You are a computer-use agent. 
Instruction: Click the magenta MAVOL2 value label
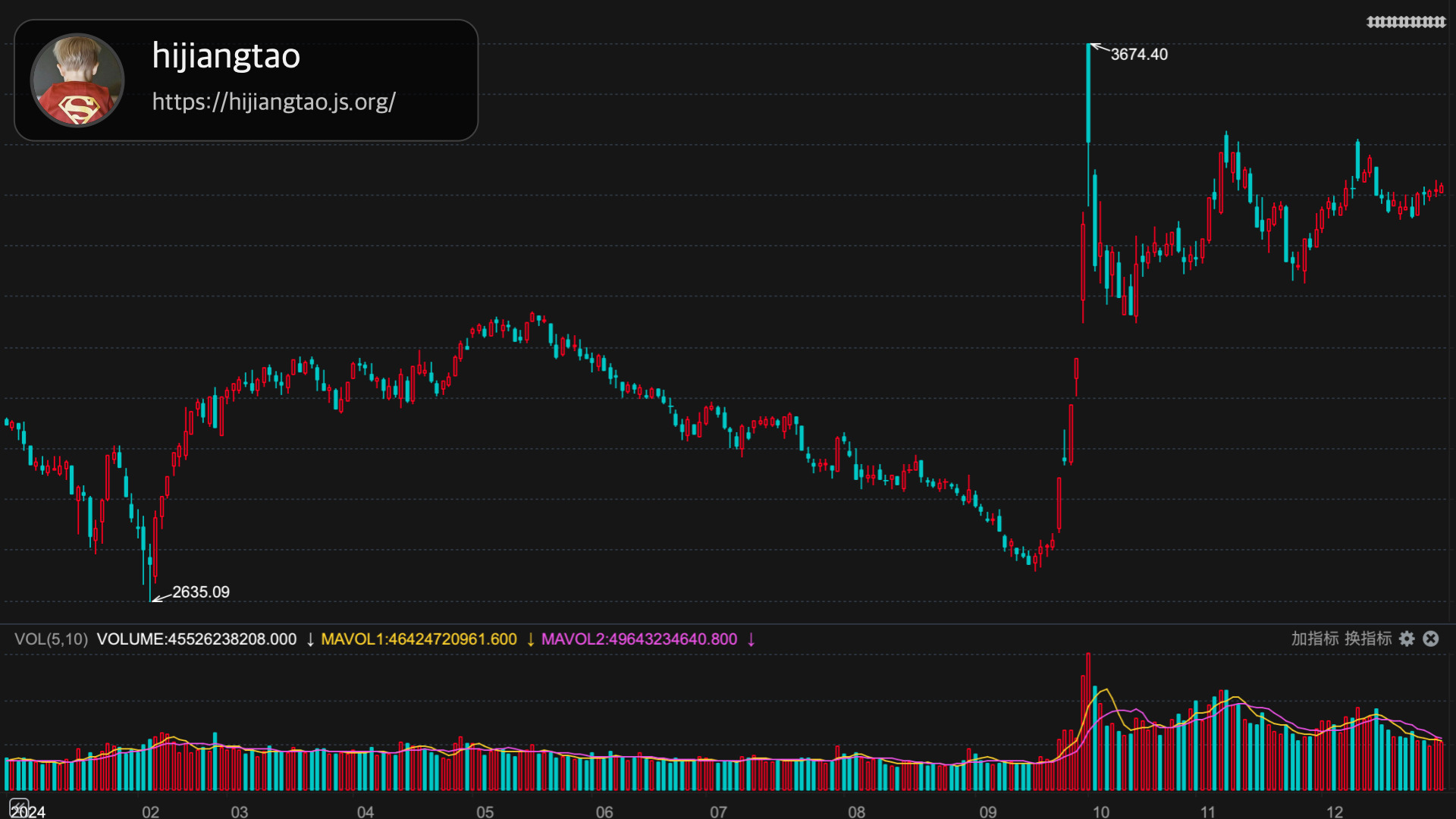point(639,639)
